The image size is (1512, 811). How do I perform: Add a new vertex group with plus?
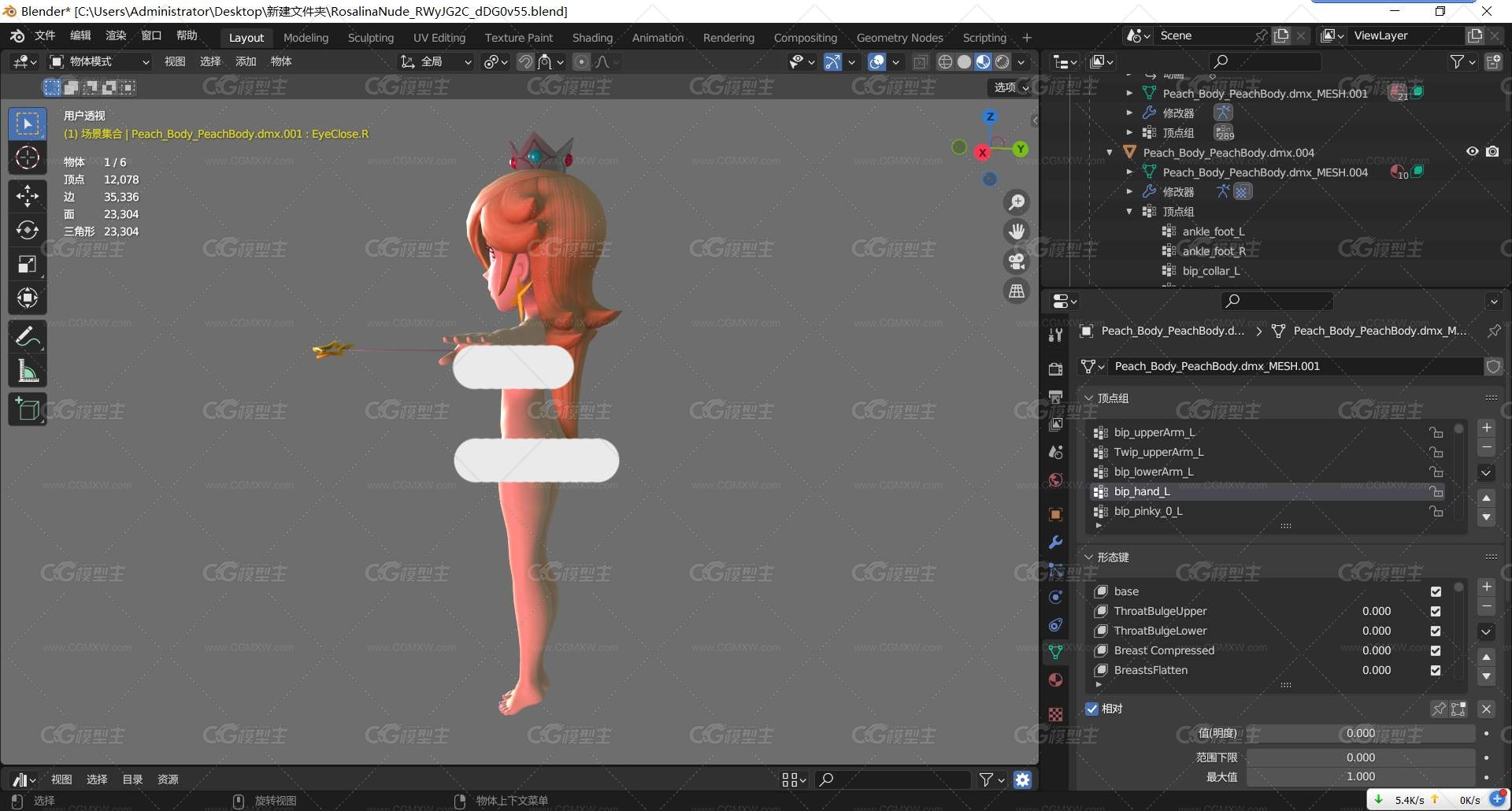point(1486,428)
